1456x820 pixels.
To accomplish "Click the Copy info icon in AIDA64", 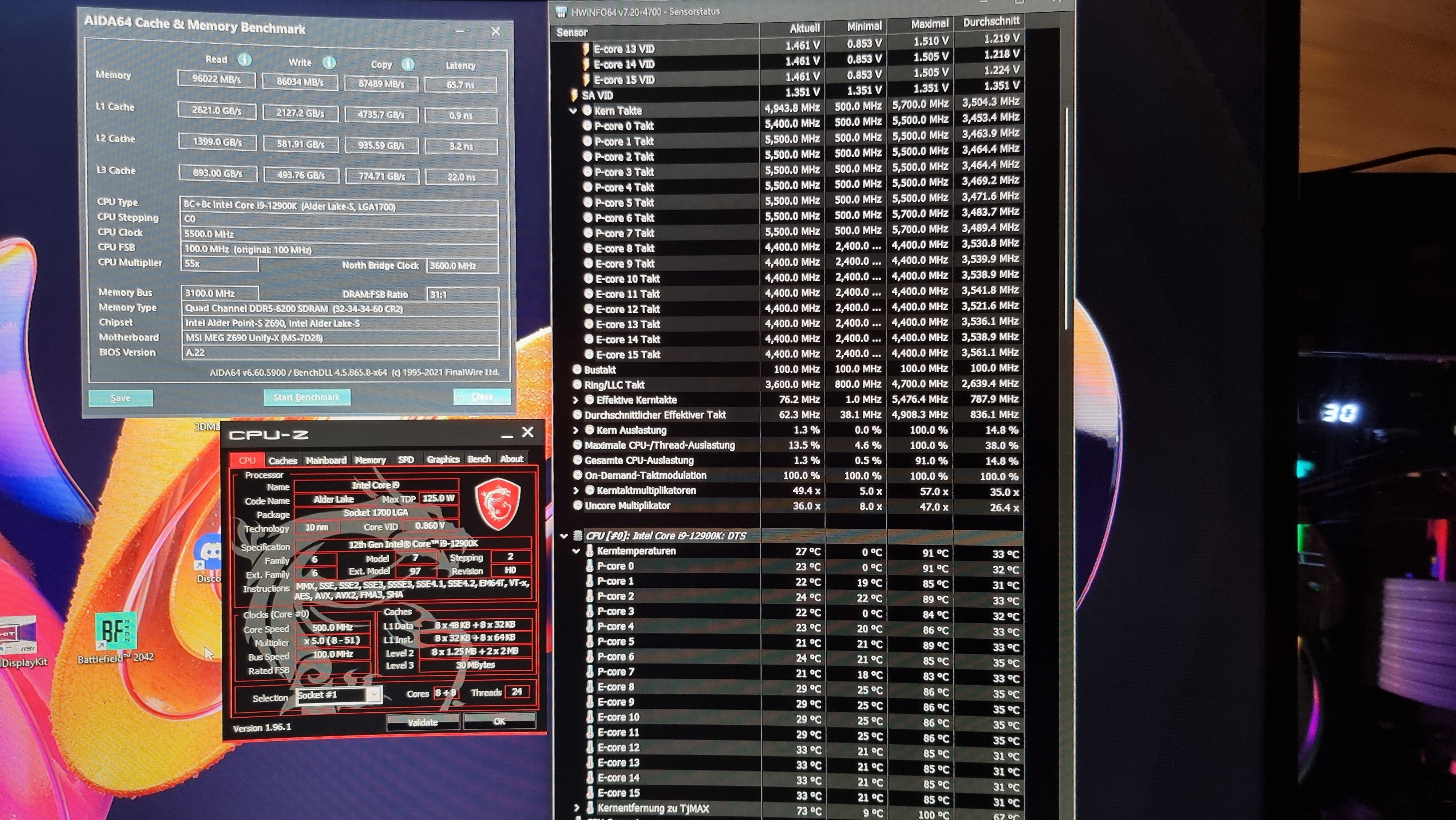I will tap(408, 64).
